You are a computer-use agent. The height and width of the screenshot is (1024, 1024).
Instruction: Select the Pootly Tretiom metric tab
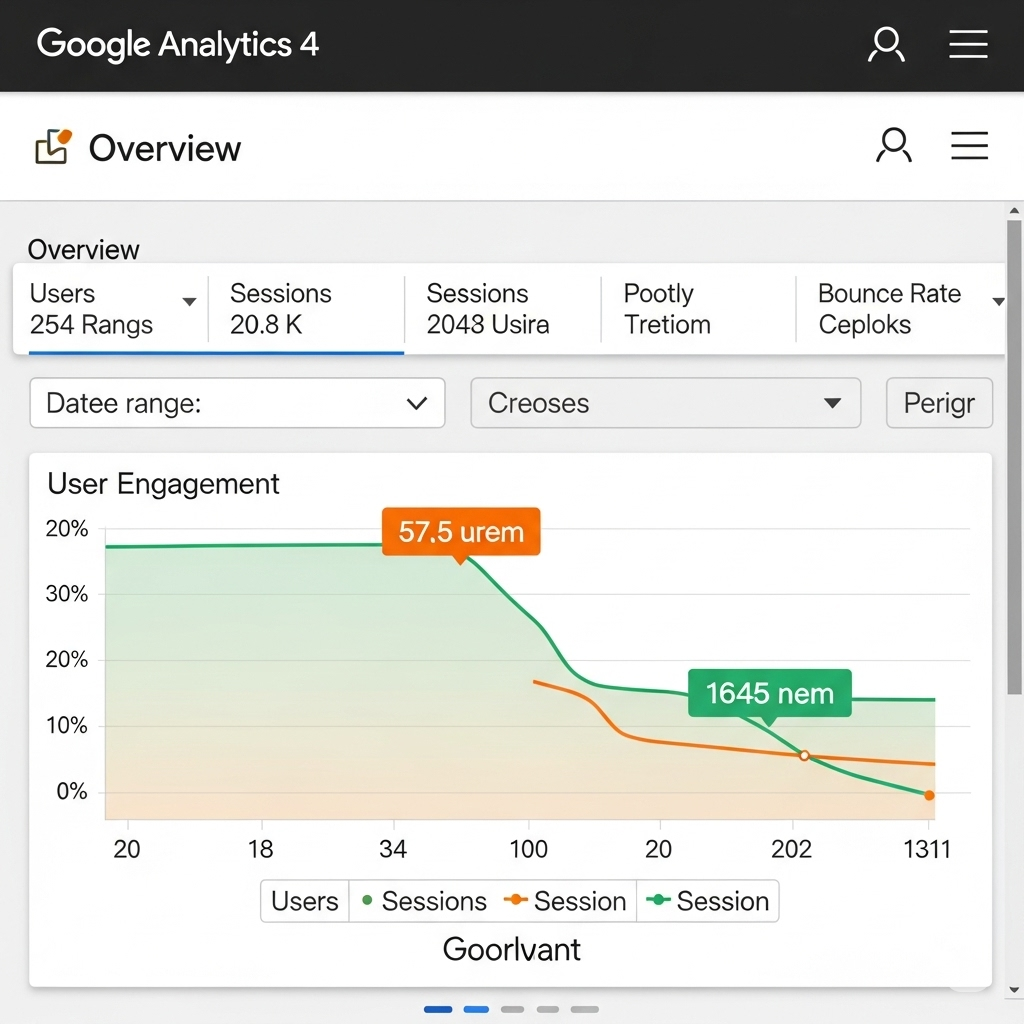pyautogui.click(x=697, y=309)
